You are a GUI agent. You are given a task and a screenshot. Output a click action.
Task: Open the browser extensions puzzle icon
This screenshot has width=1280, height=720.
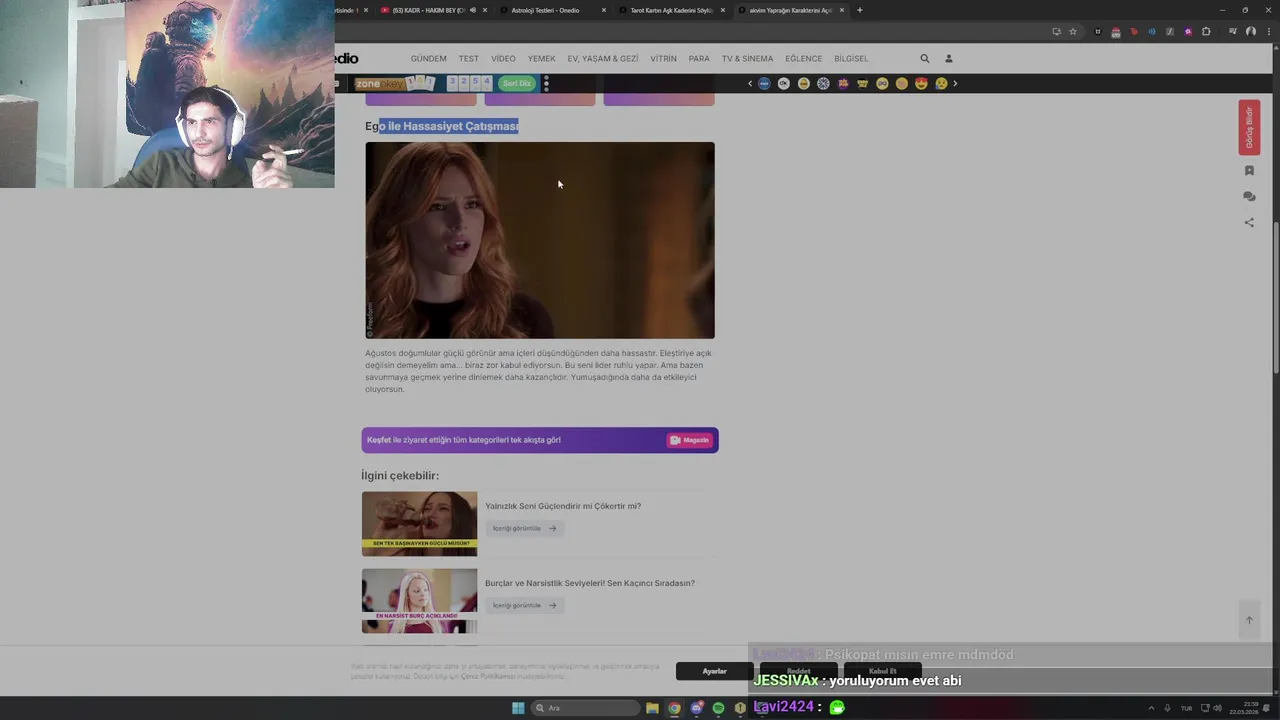(x=1206, y=32)
